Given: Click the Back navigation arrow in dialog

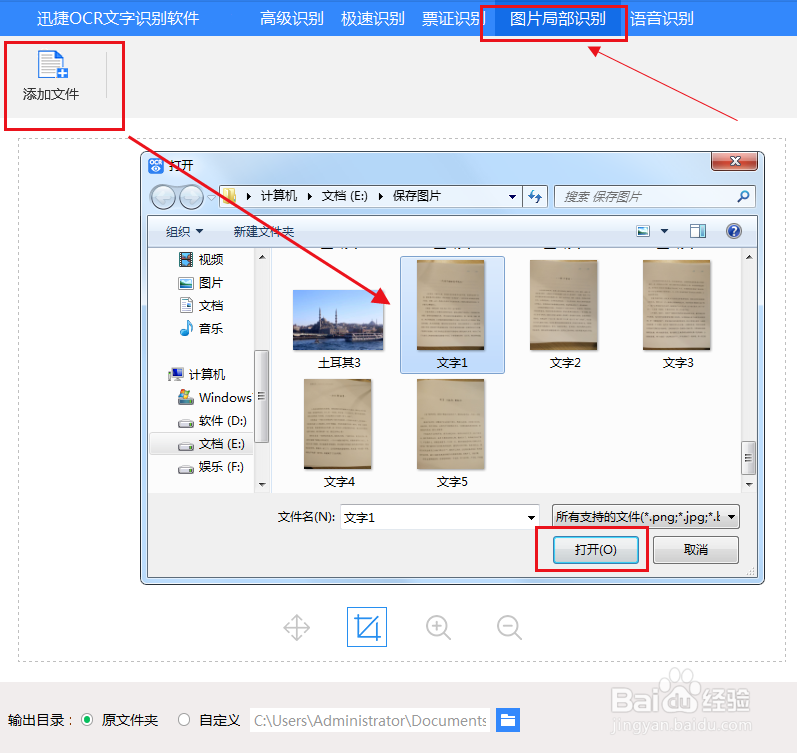Looking at the screenshot, I should pos(164,197).
